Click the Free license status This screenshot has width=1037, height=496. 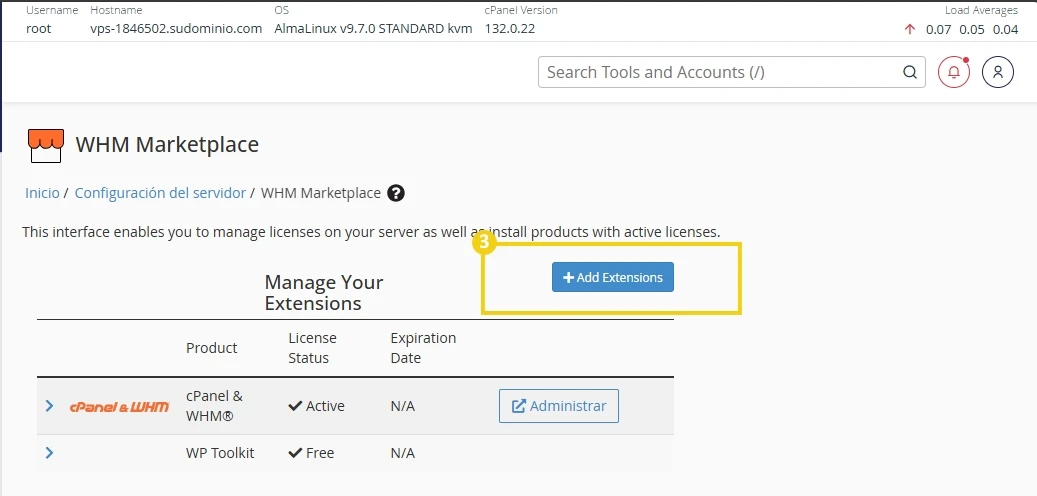tap(311, 453)
